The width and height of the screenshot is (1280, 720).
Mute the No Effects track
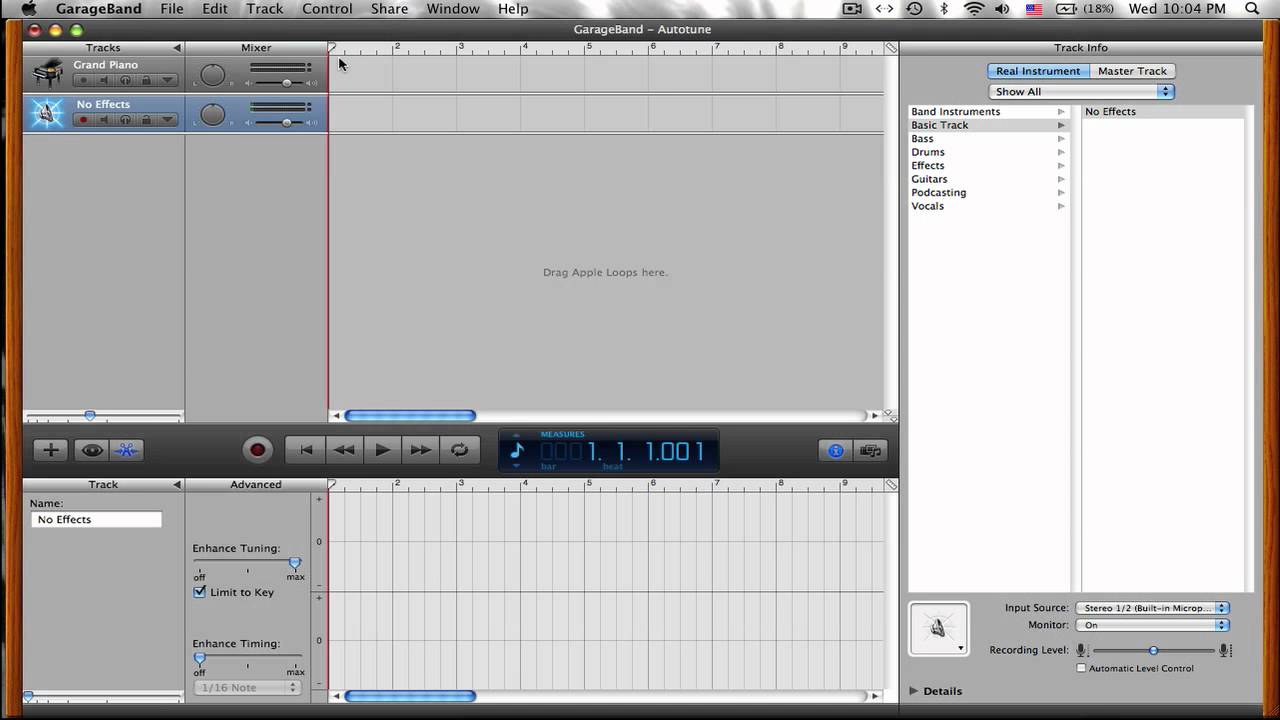pos(104,120)
